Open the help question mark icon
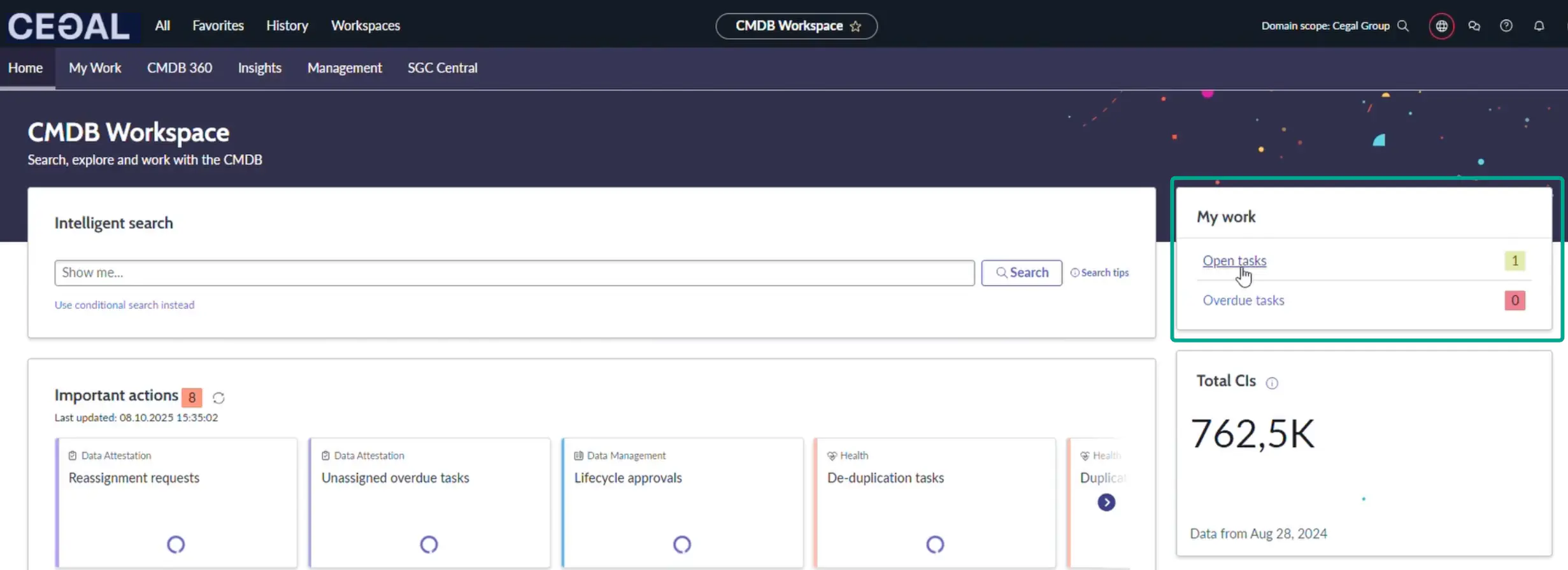 tap(1506, 26)
